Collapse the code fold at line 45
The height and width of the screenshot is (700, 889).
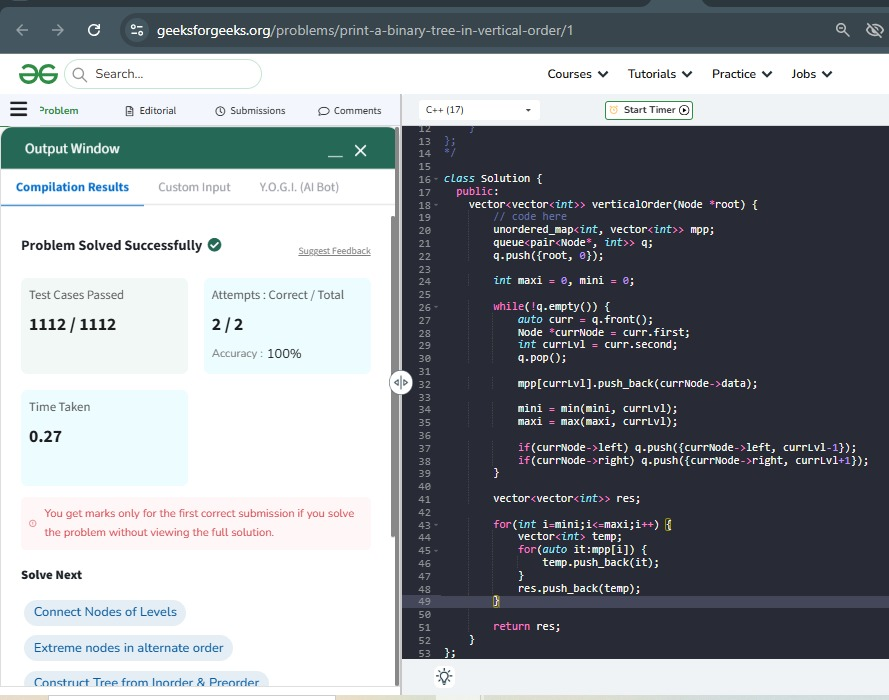[436, 550]
